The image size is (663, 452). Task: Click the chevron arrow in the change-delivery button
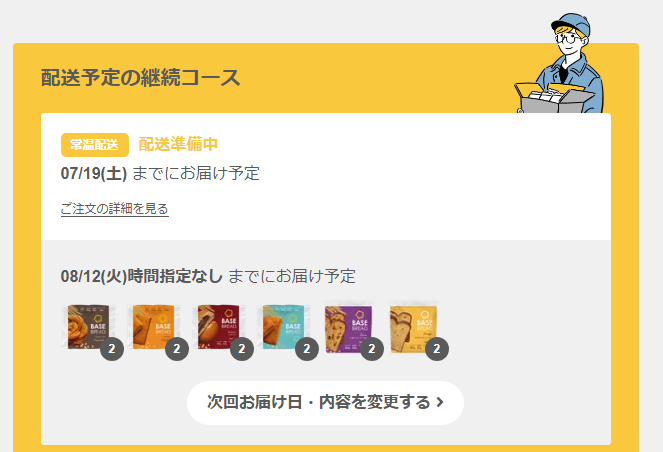click(440, 402)
